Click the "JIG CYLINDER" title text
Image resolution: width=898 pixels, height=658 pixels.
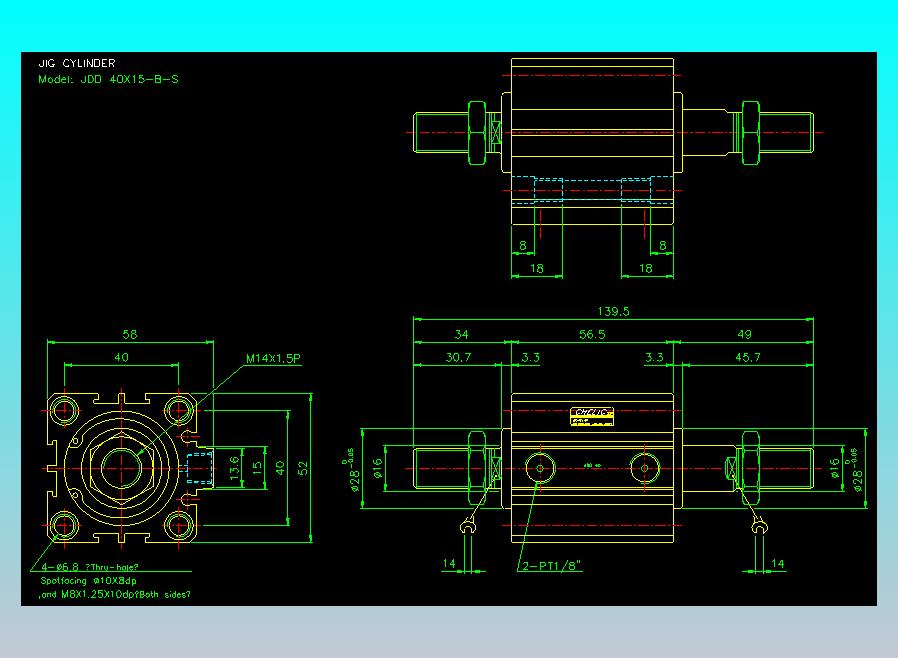[x=77, y=63]
